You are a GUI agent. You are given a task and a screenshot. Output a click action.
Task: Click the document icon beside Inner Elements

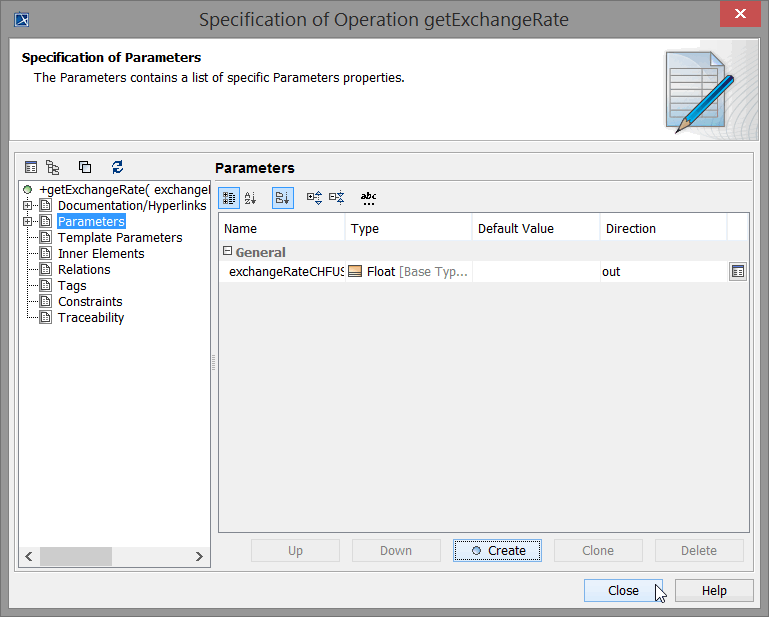pyautogui.click(x=46, y=253)
